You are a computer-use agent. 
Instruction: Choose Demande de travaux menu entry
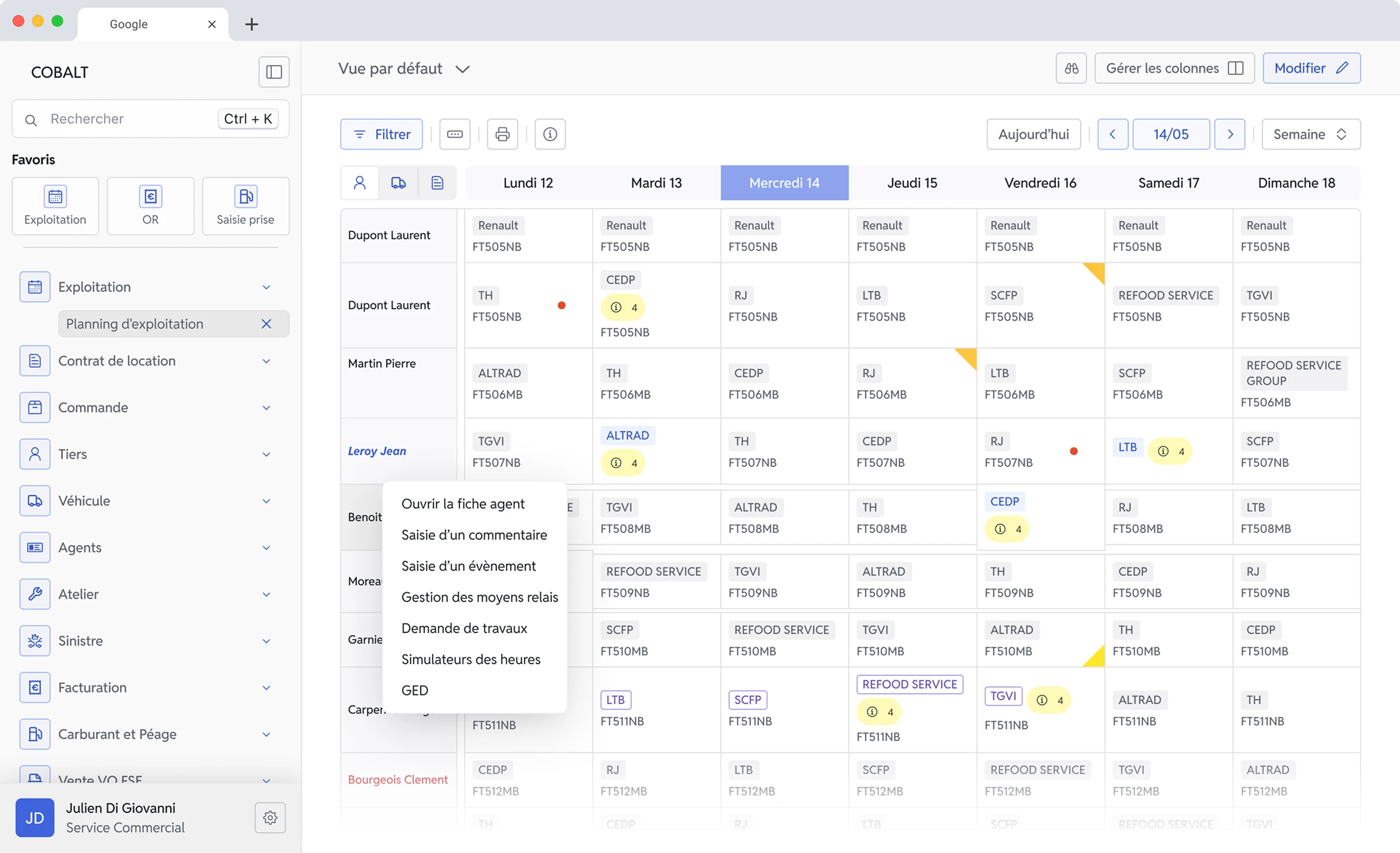point(464,628)
